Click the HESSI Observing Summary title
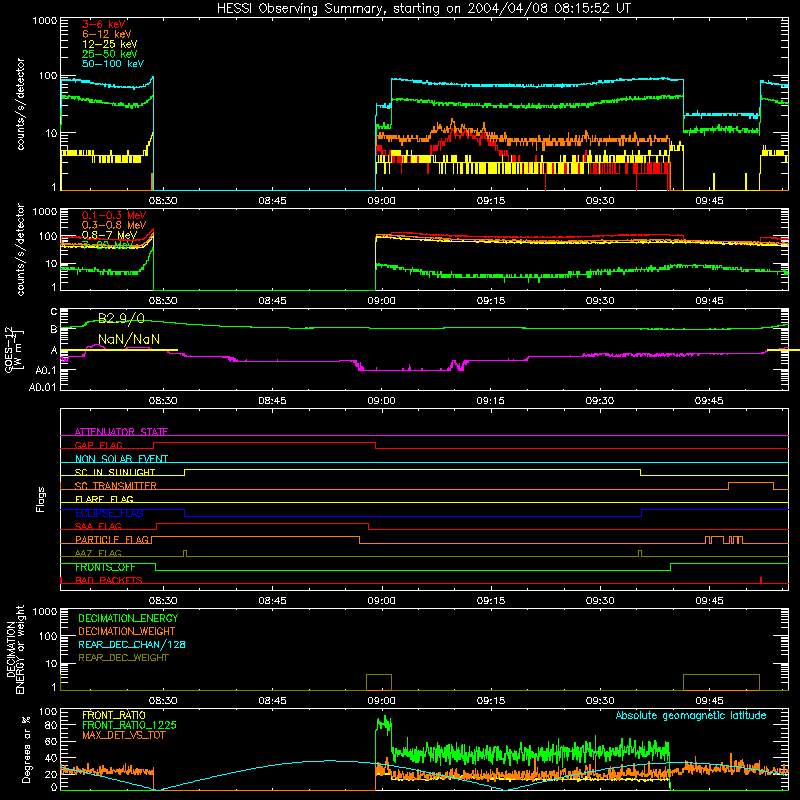Screen dimensions: 800x800 tap(423, 9)
